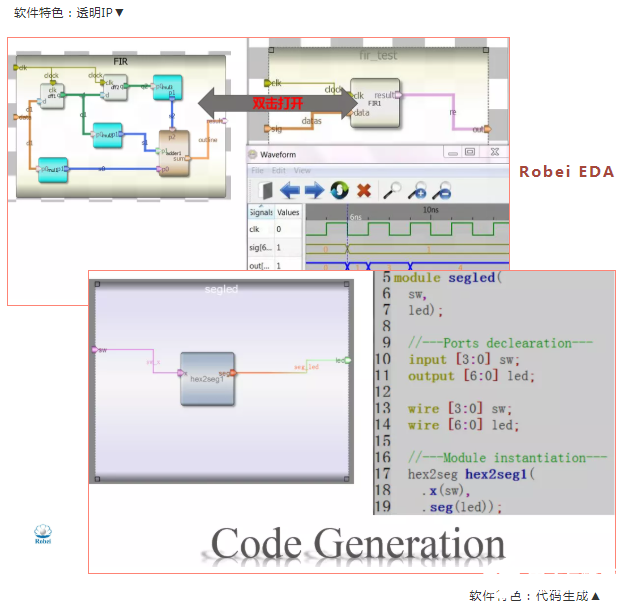
Task: Click the Signals column header
Action: (x=261, y=212)
